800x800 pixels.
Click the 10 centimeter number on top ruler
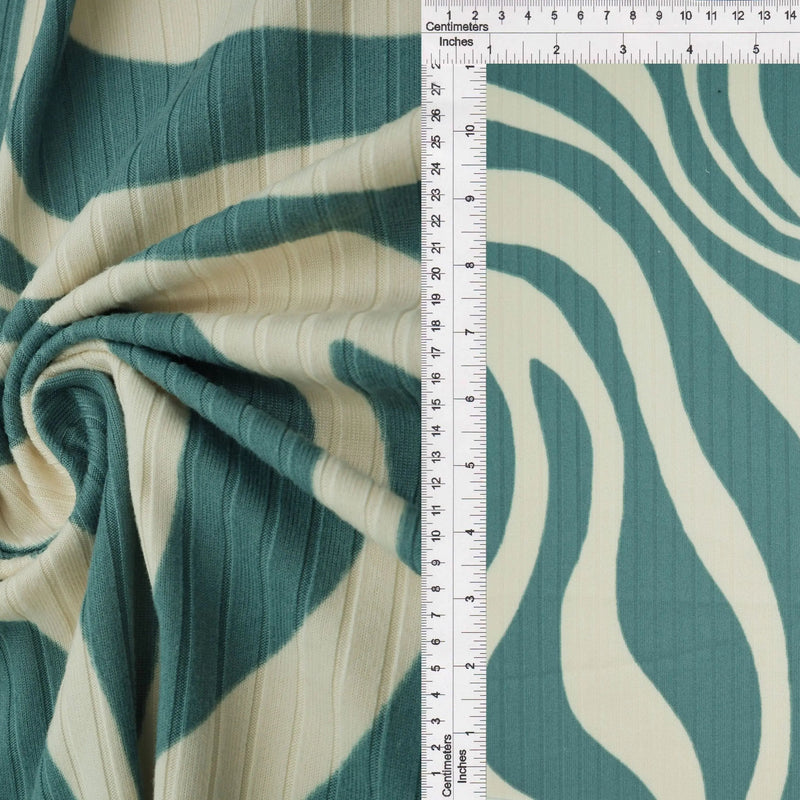(685, 16)
